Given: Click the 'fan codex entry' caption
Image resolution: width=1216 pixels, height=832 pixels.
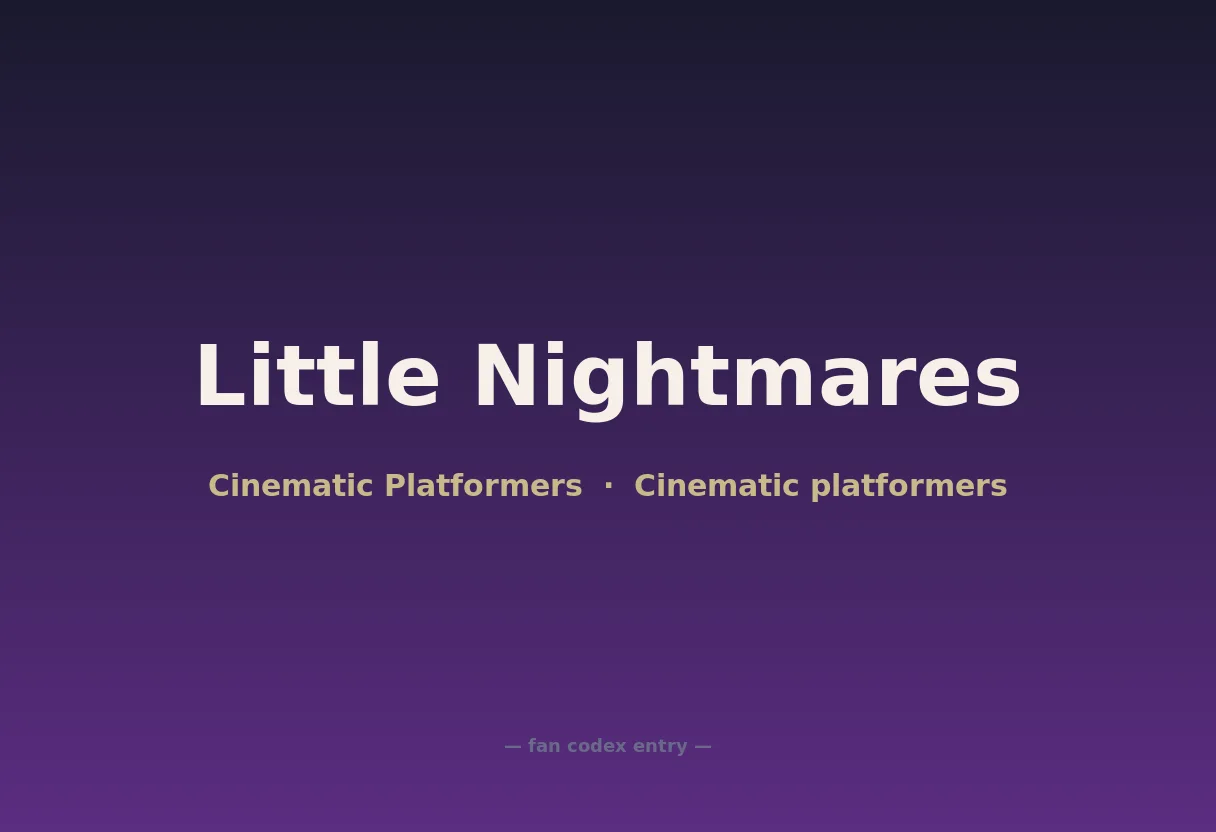Looking at the screenshot, I should (608, 746).
